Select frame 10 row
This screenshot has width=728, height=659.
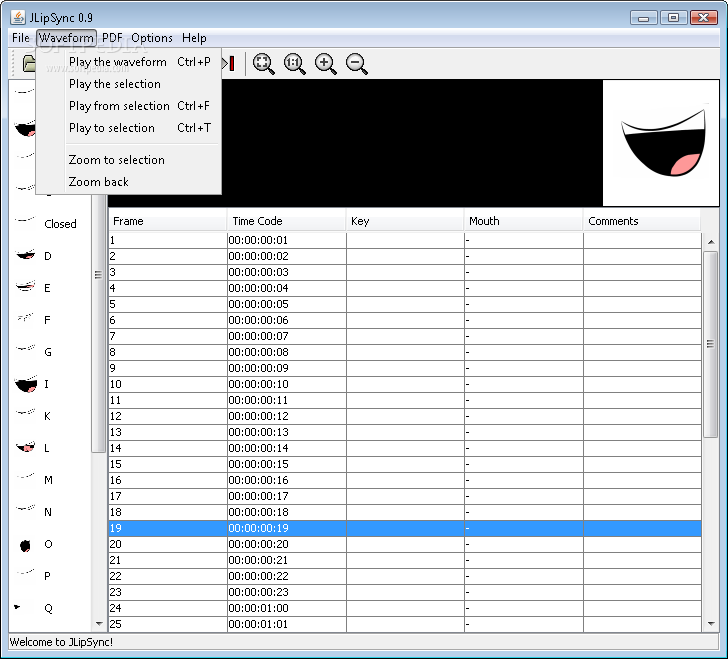[x=405, y=384]
